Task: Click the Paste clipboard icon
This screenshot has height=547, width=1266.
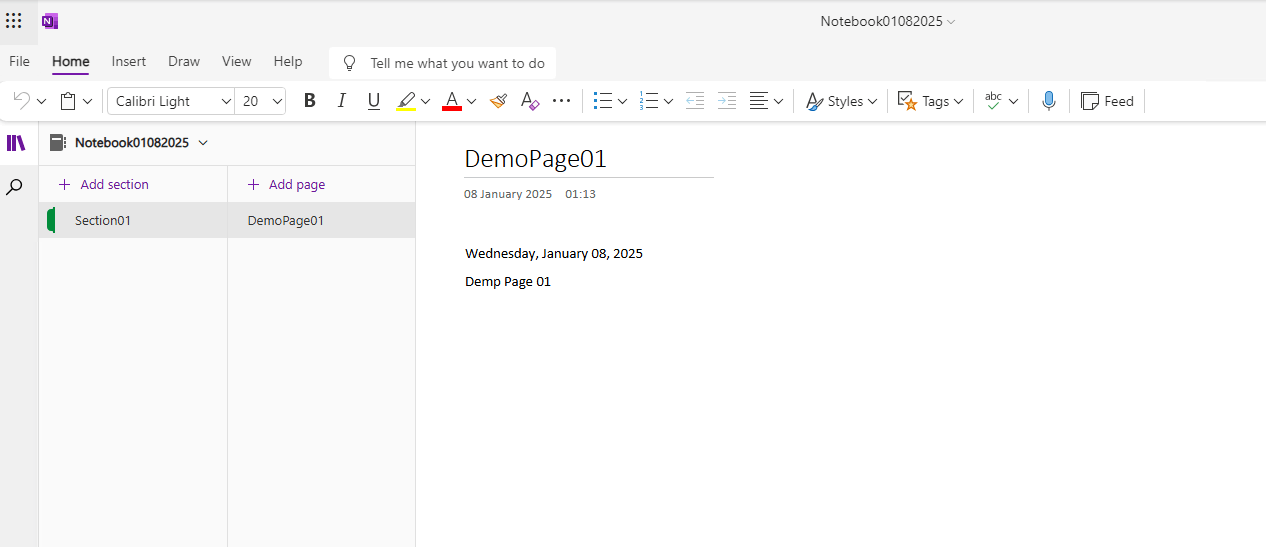Action: click(x=68, y=101)
